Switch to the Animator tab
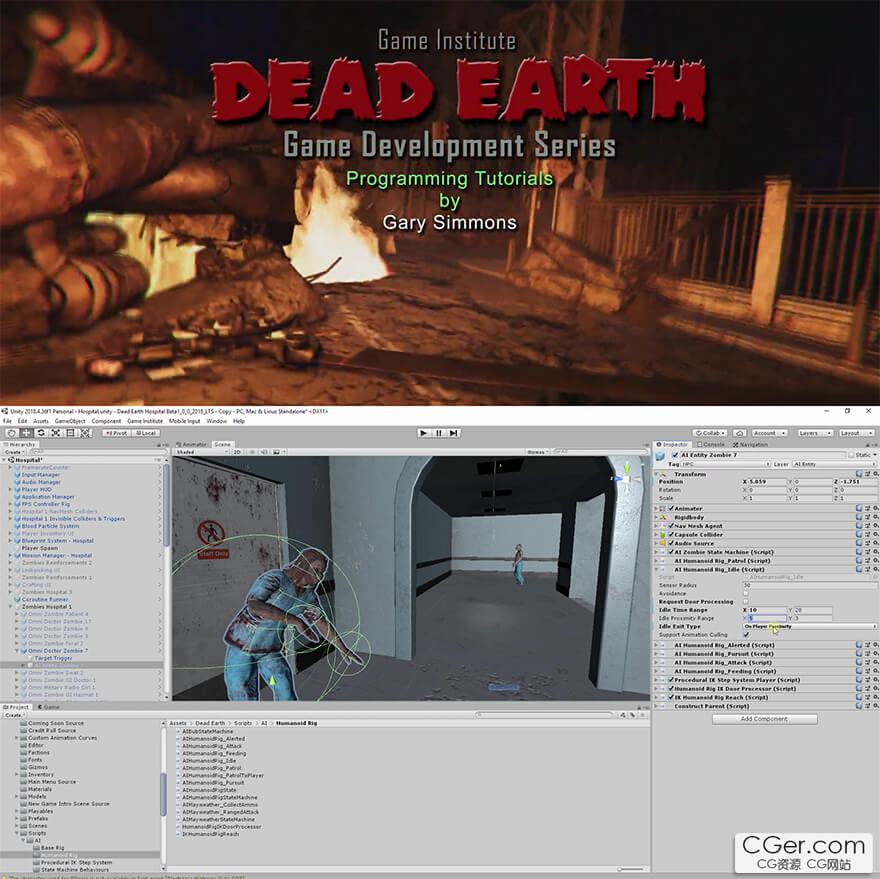 coord(192,445)
